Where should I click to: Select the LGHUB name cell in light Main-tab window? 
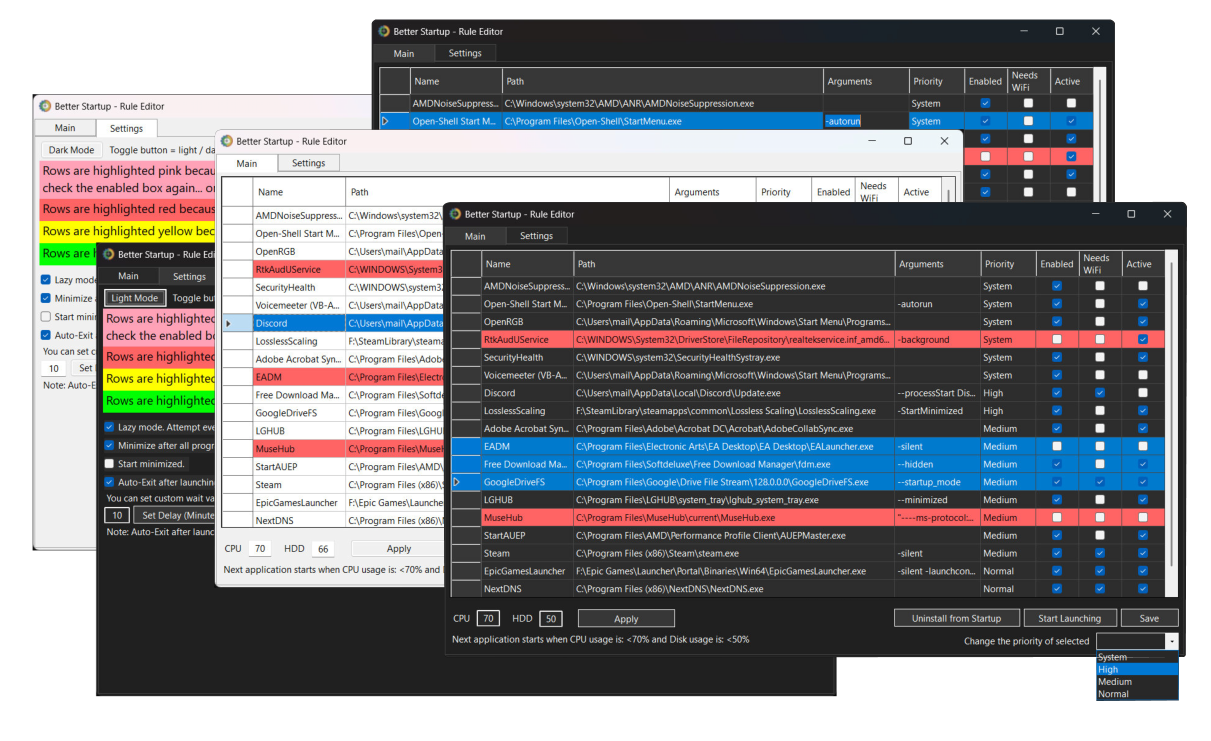[x=299, y=430]
